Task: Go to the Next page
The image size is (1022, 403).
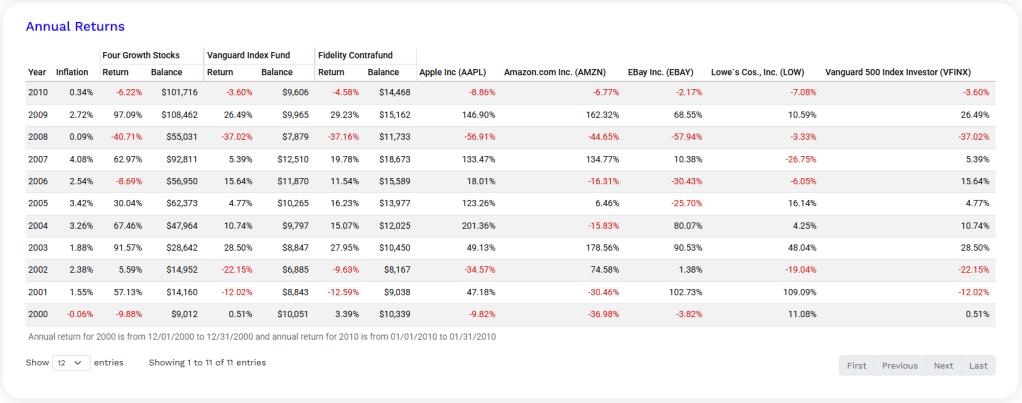Action: [943, 365]
